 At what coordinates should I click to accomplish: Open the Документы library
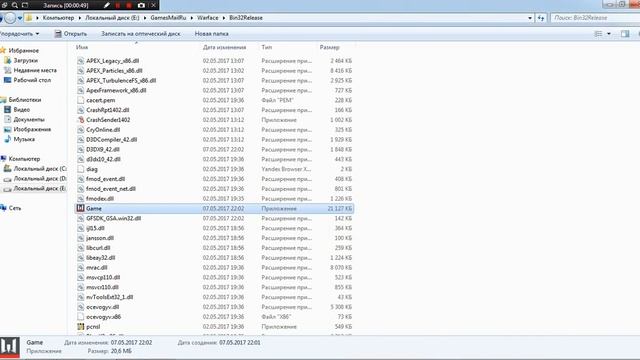pos(29,119)
